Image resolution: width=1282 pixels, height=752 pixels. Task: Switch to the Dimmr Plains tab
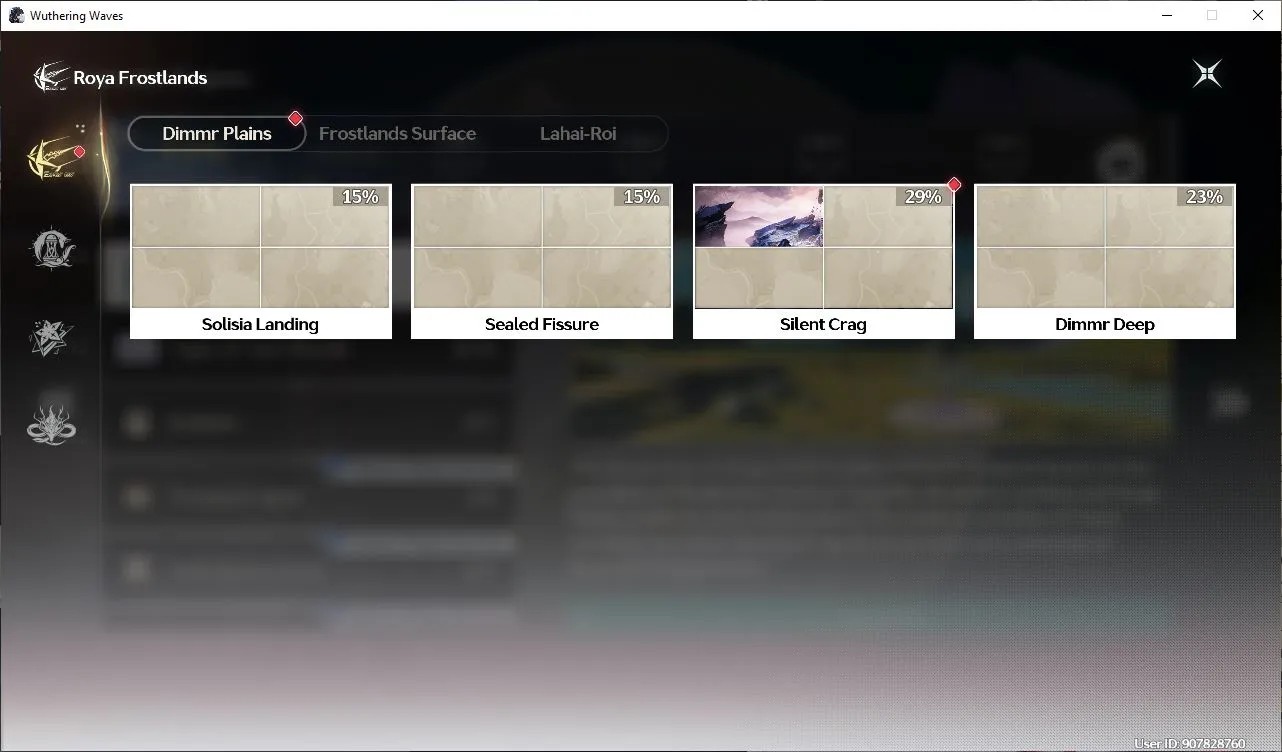[x=217, y=133]
